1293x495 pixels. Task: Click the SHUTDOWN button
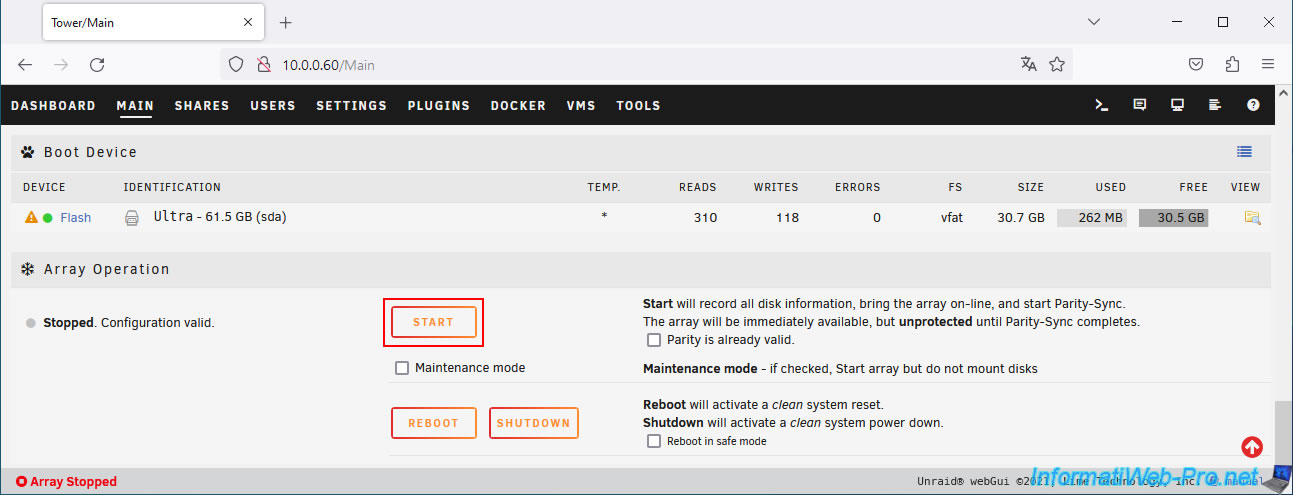click(x=533, y=423)
